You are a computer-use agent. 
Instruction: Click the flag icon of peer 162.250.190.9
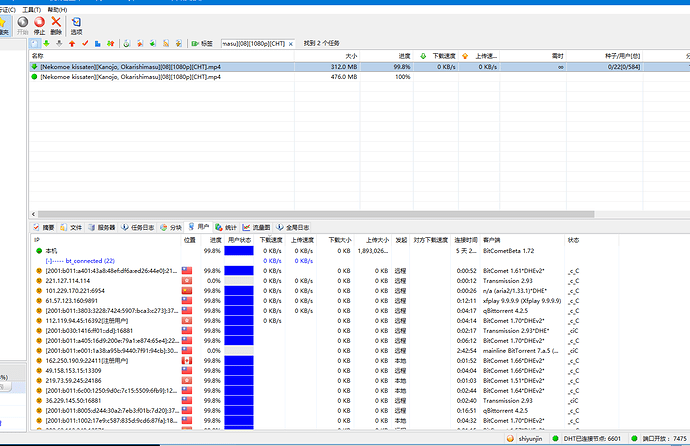187,361
